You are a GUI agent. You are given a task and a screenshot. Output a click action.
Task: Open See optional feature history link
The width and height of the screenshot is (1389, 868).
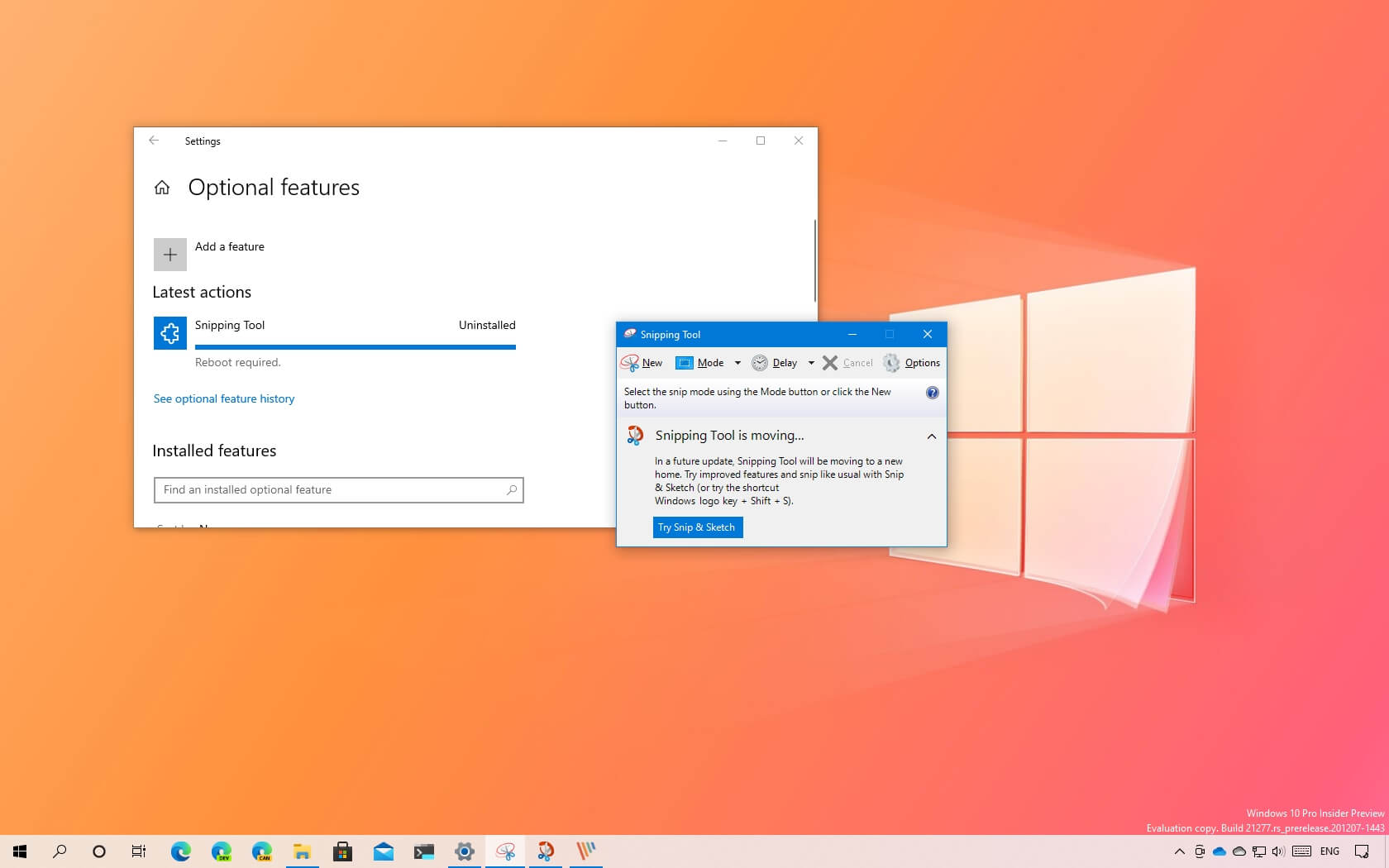click(223, 398)
